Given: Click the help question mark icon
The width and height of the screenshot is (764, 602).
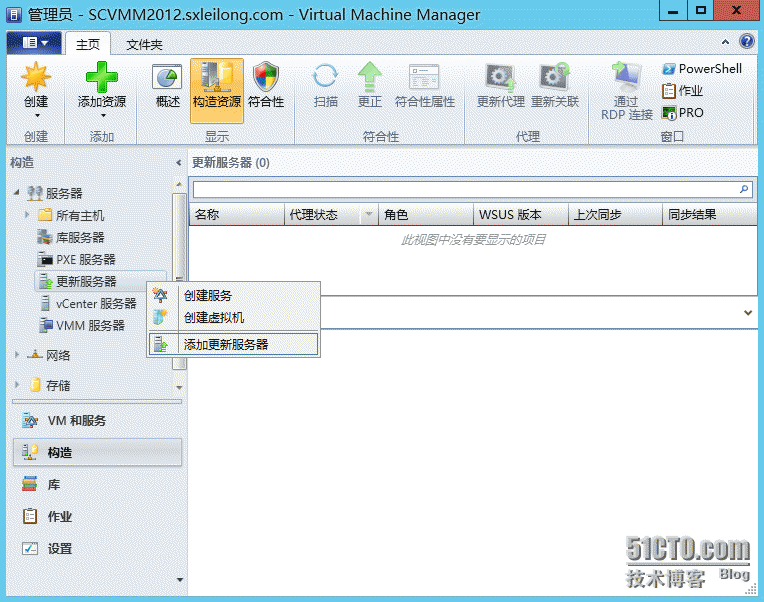Looking at the screenshot, I should [746, 41].
